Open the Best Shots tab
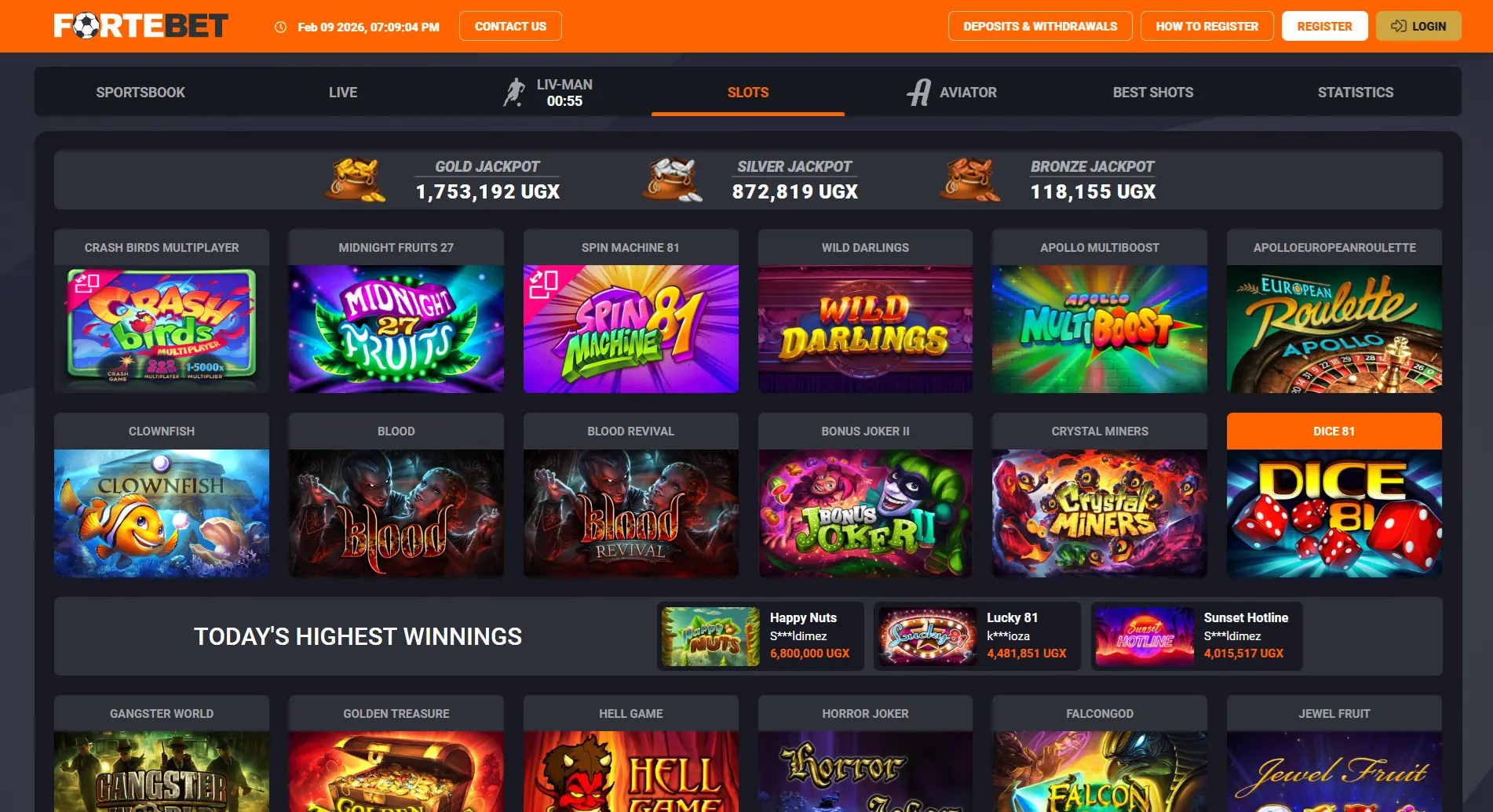The width and height of the screenshot is (1493, 812). pos(1152,93)
